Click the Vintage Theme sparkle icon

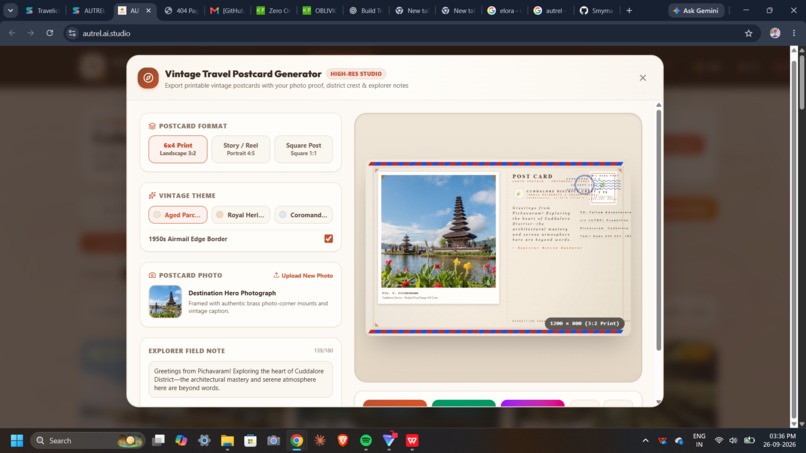pos(152,195)
